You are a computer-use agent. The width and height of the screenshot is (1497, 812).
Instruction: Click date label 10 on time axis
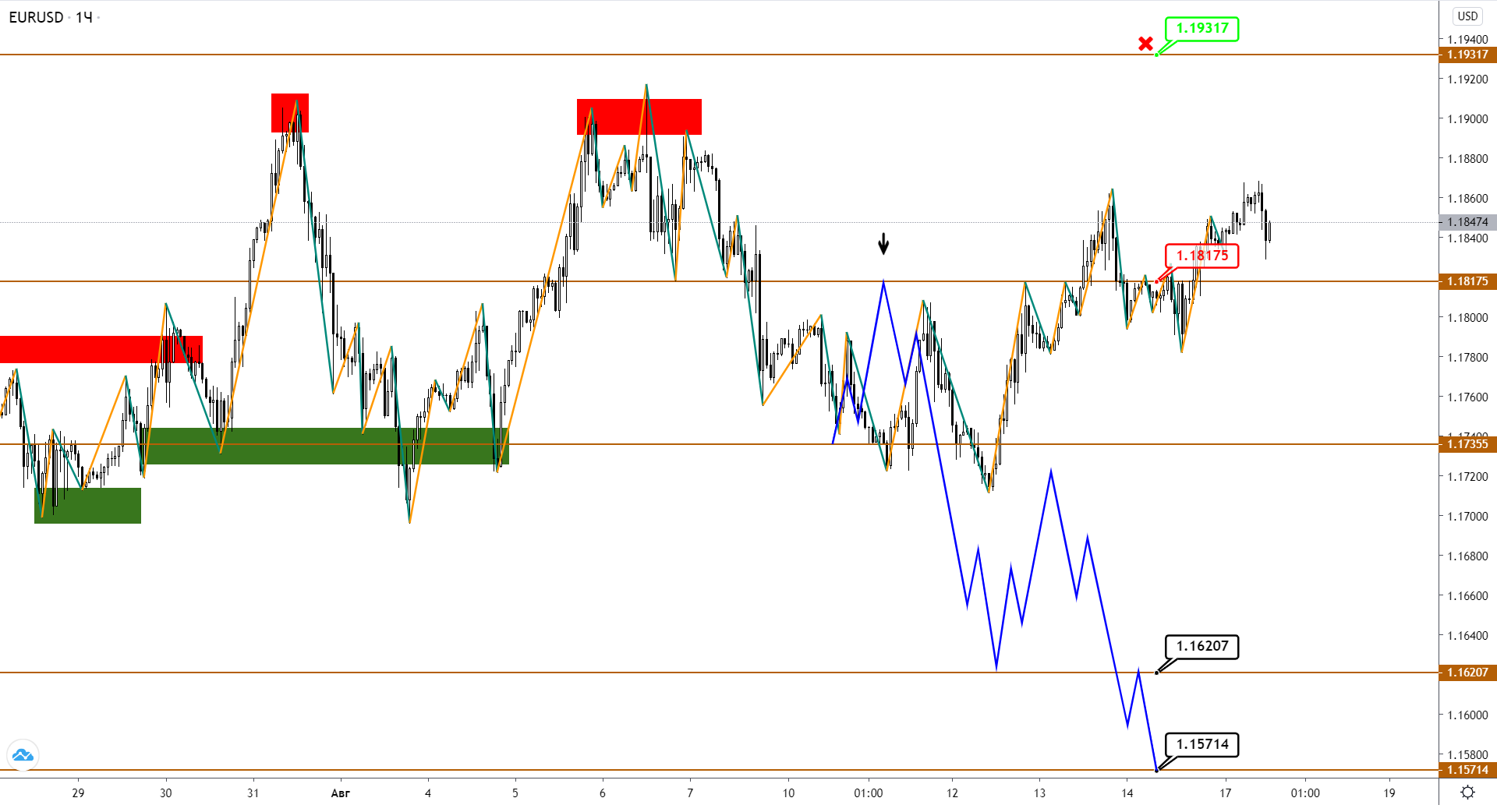click(x=788, y=793)
